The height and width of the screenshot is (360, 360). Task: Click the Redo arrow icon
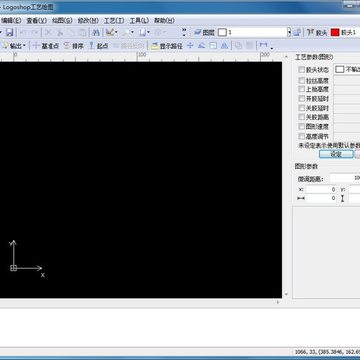pos(34,32)
